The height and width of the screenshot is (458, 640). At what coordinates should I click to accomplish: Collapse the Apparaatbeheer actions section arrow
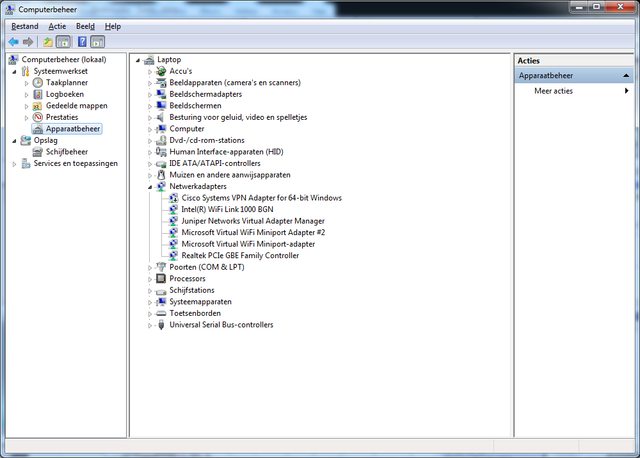(x=626, y=76)
